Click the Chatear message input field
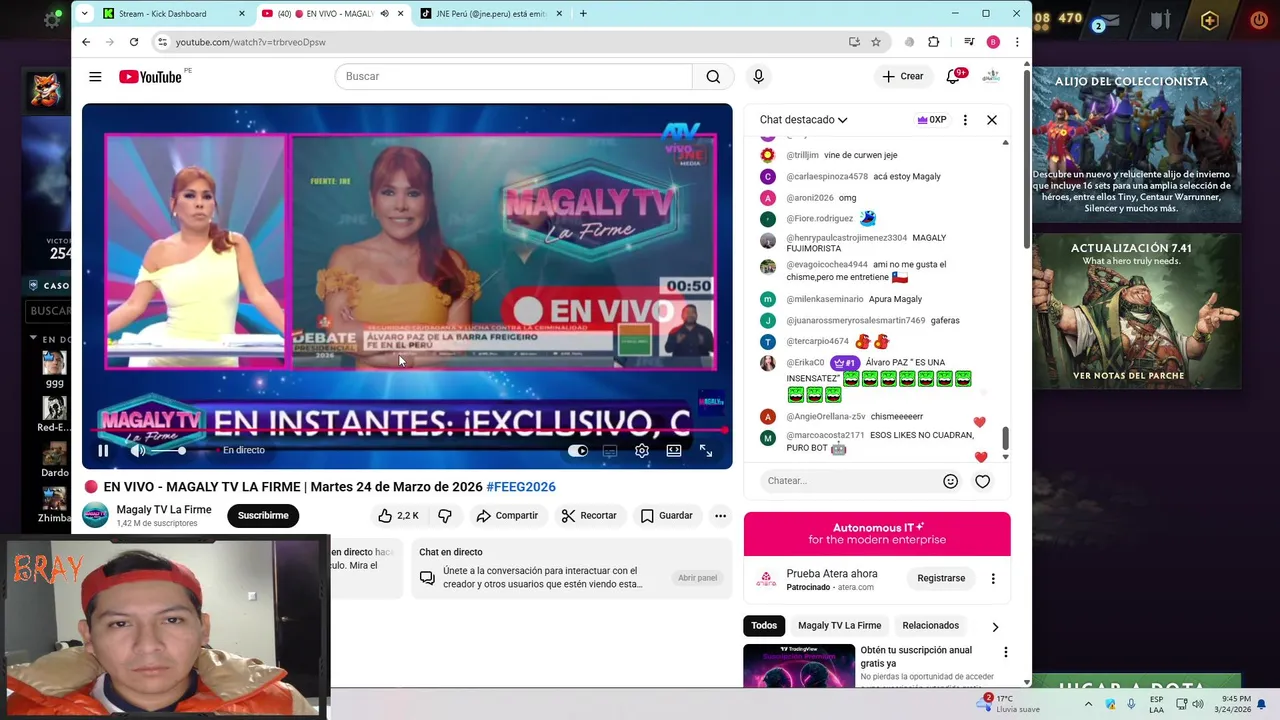The image size is (1280, 720). (850, 481)
